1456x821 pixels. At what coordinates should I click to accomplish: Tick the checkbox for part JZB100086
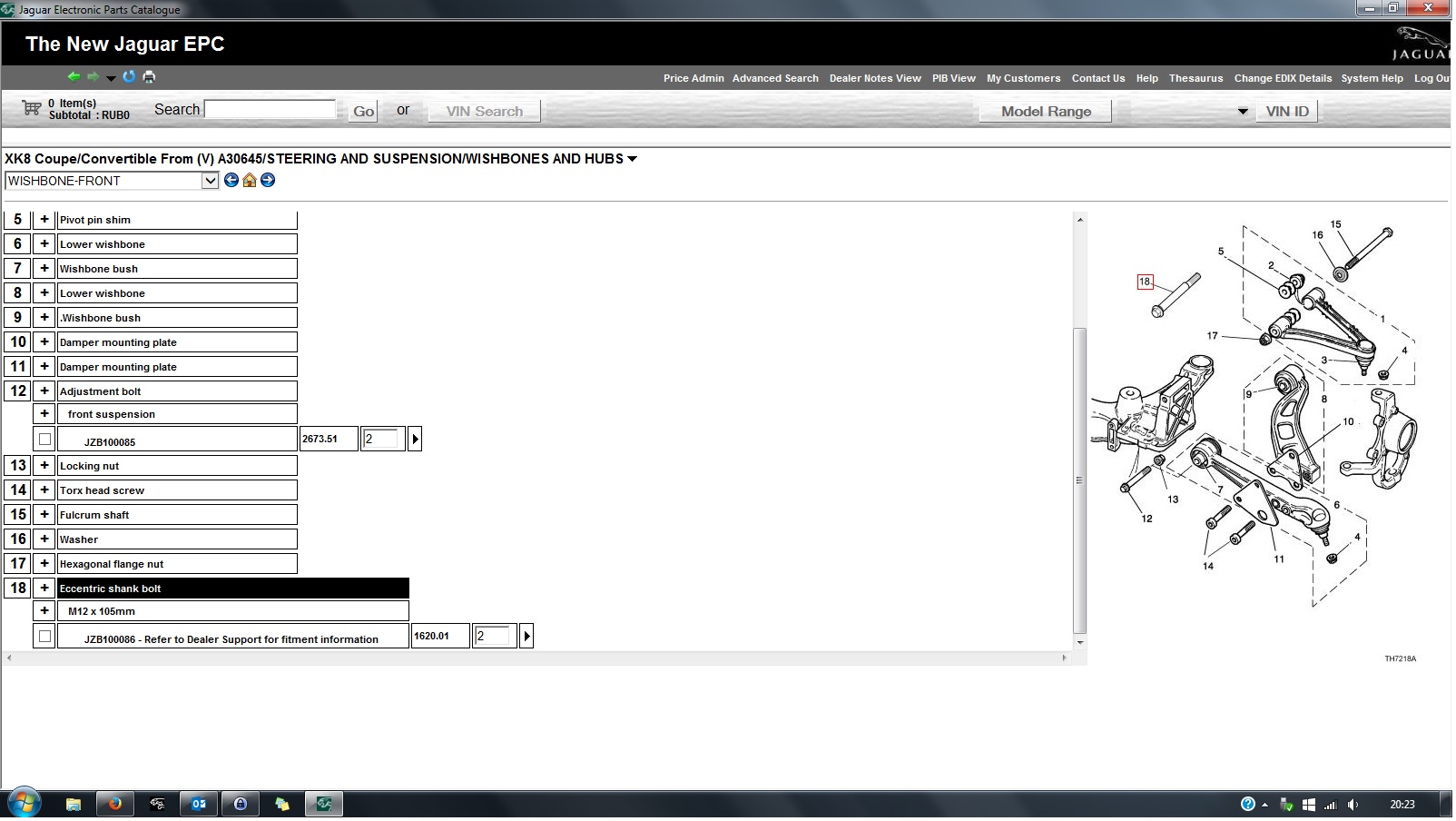tap(44, 637)
